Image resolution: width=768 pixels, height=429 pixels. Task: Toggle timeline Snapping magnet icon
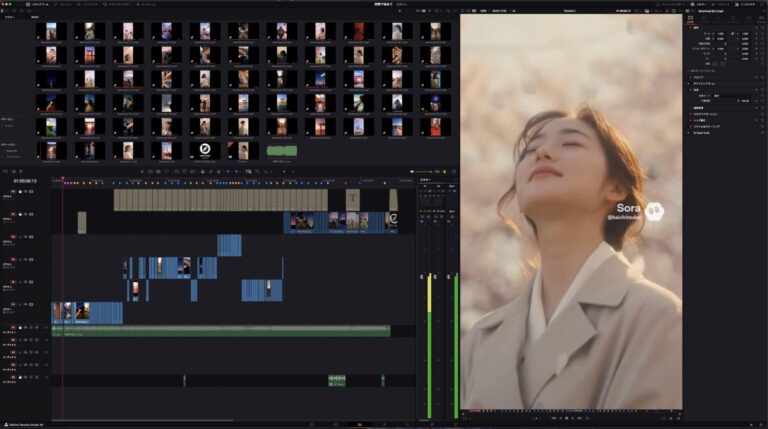point(203,171)
